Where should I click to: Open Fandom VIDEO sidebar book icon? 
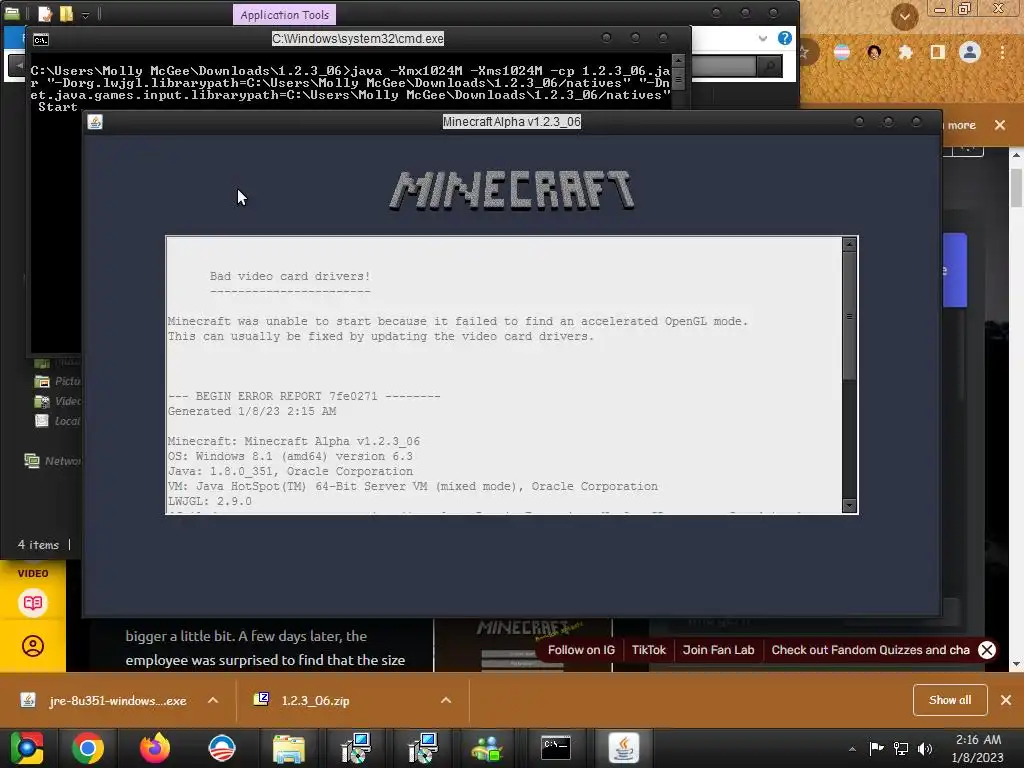click(33, 602)
